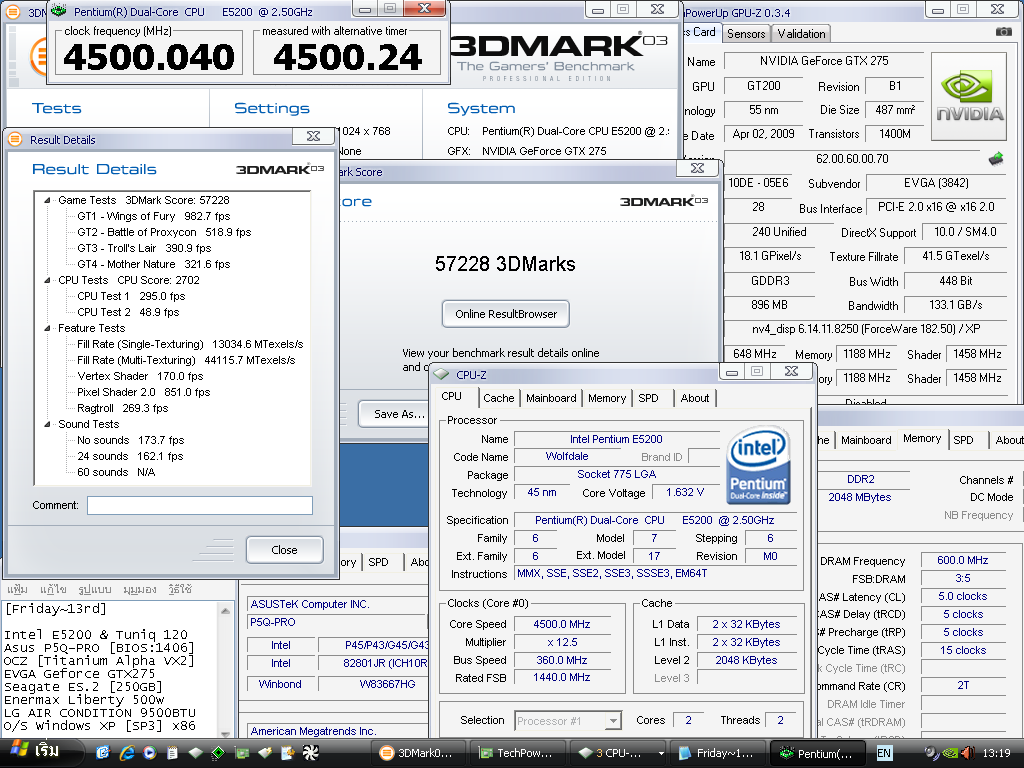Launch Internet Explorer from quick launch
Viewport: 1024px width, 768px height.
pos(127,753)
